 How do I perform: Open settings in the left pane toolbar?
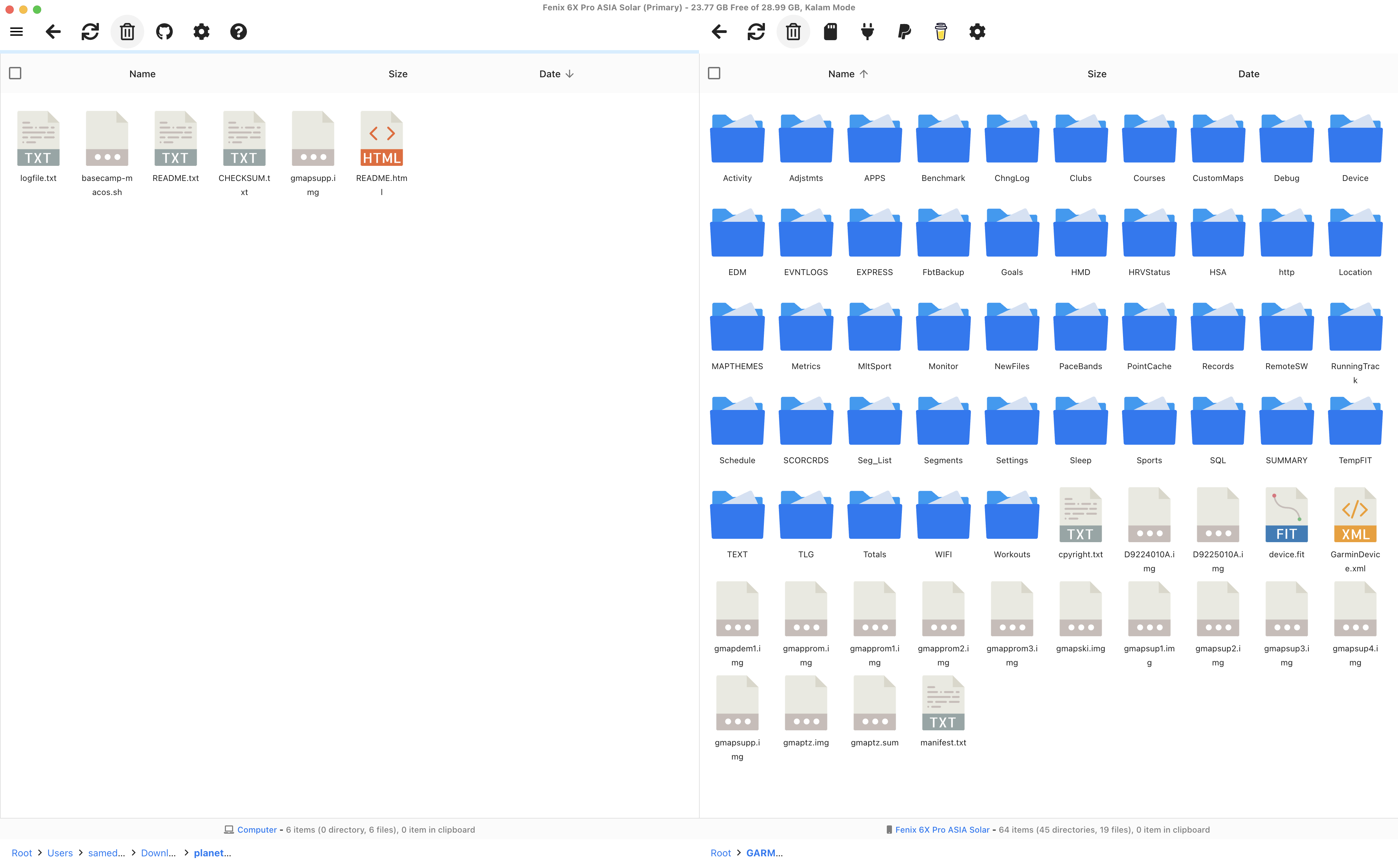tap(202, 32)
